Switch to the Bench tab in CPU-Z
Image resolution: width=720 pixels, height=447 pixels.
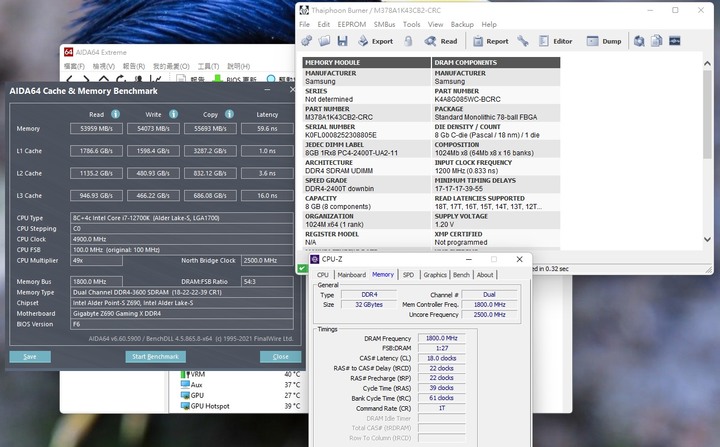[461, 275]
